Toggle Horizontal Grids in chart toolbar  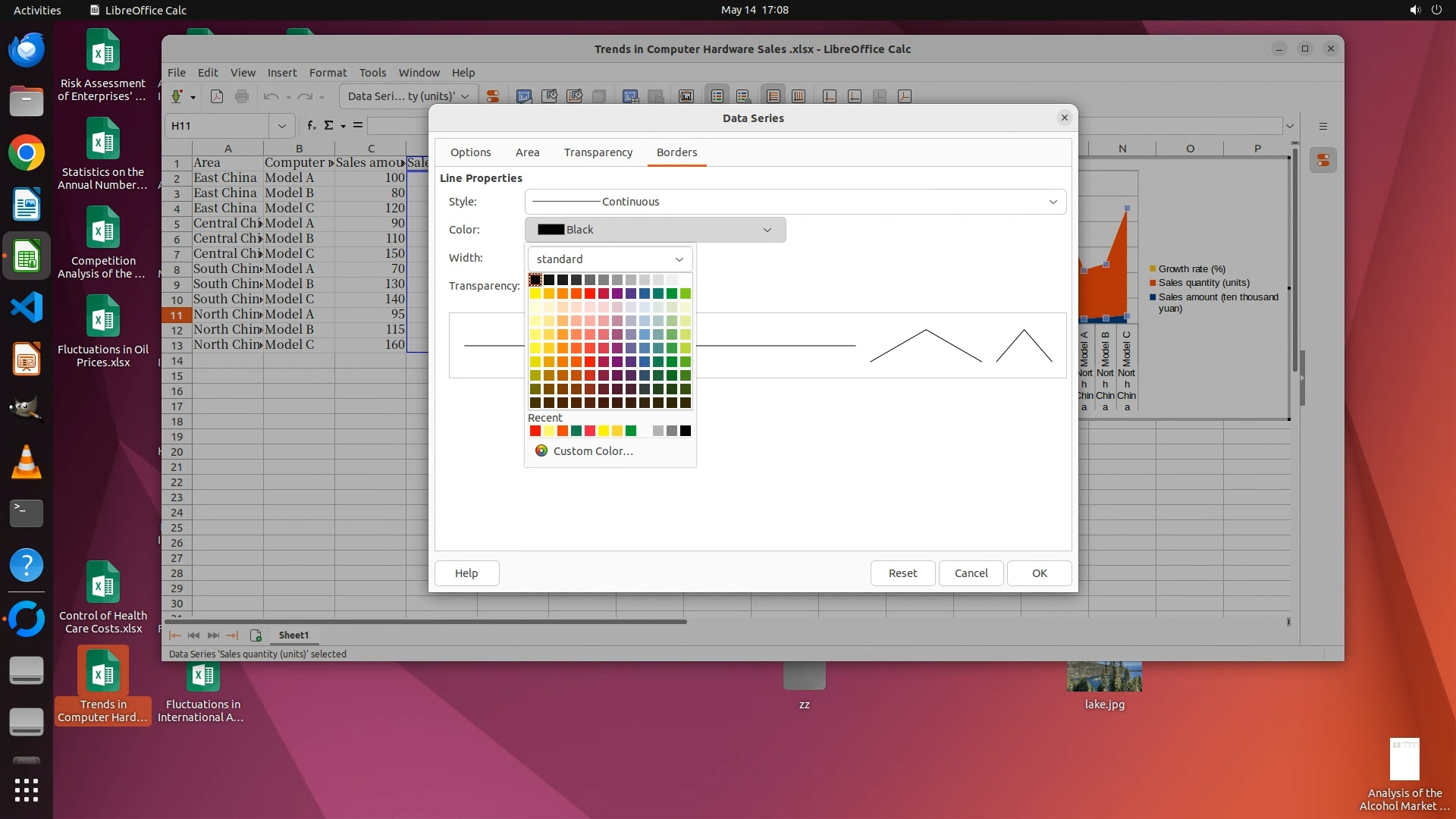point(773,96)
